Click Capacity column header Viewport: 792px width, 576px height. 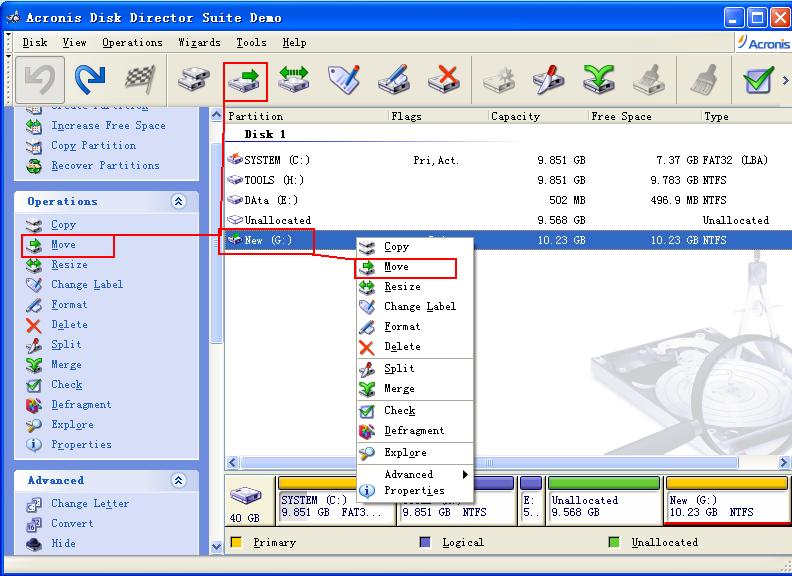[538, 116]
